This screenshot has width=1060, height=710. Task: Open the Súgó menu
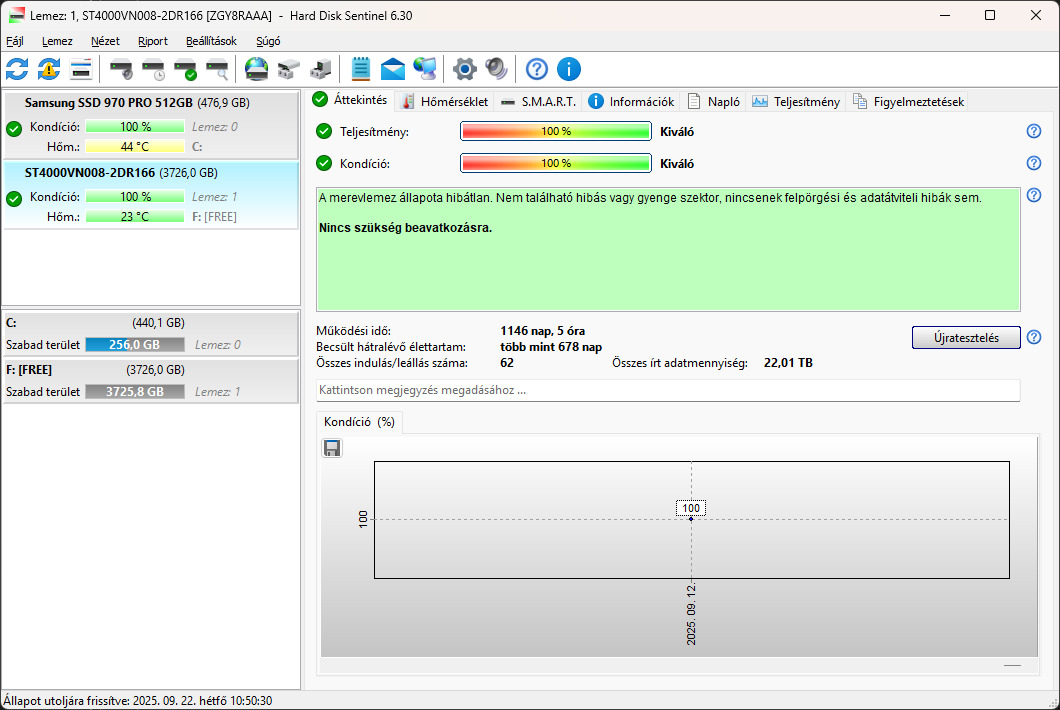point(268,41)
